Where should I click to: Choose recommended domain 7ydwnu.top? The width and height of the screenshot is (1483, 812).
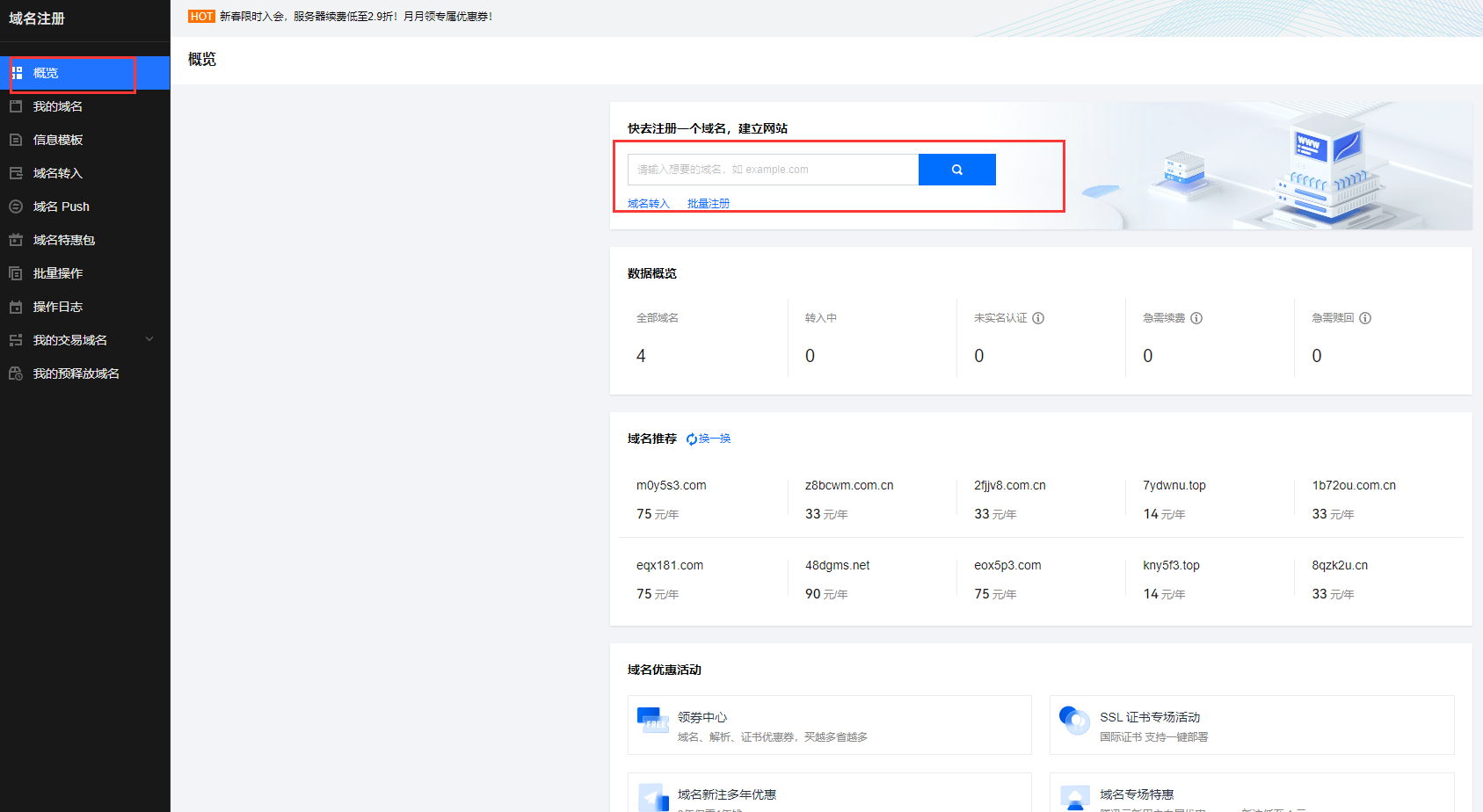(1174, 485)
